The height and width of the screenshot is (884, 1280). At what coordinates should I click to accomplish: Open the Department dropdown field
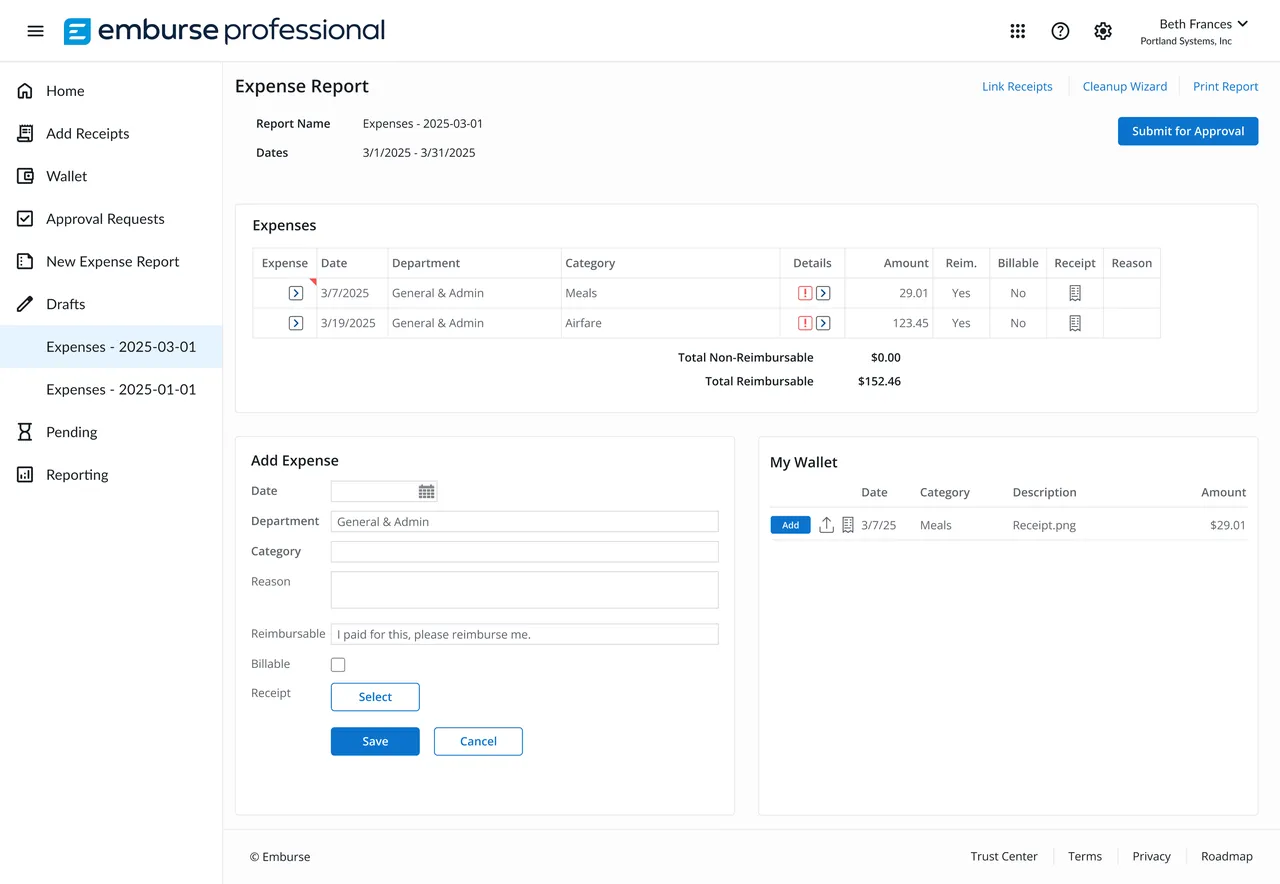pyautogui.click(x=524, y=521)
